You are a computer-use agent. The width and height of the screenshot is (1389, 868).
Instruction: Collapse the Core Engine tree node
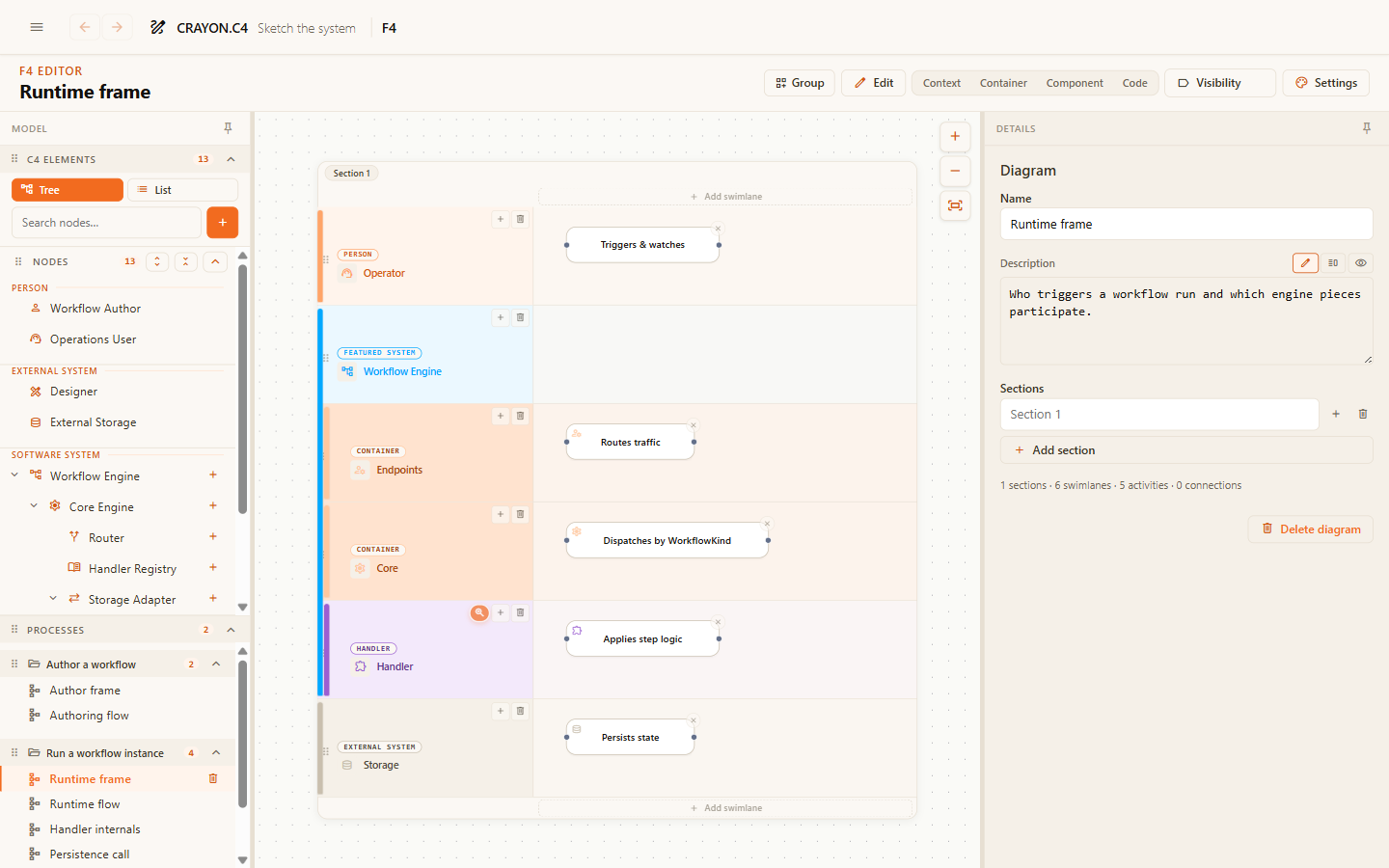pos(34,506)
